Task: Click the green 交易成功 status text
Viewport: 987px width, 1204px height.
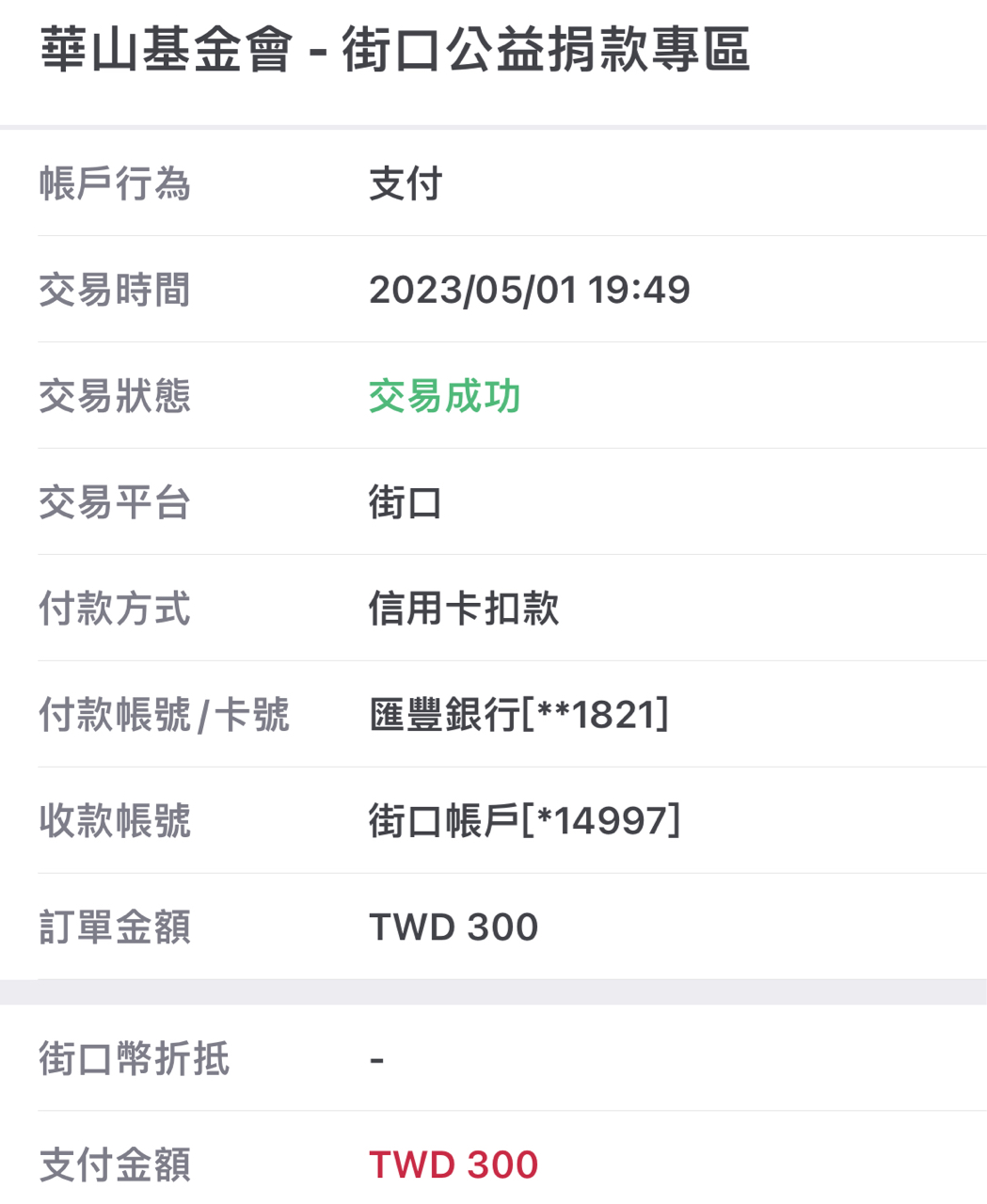Action: 444,396
